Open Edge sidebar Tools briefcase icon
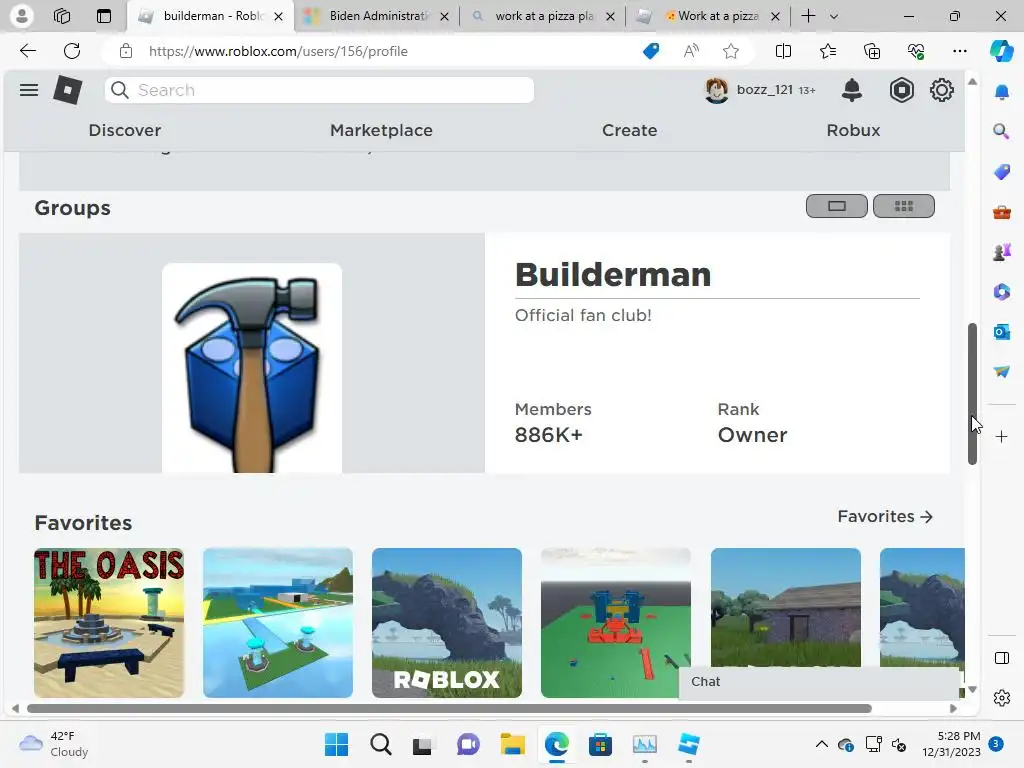 point(1001,212)
